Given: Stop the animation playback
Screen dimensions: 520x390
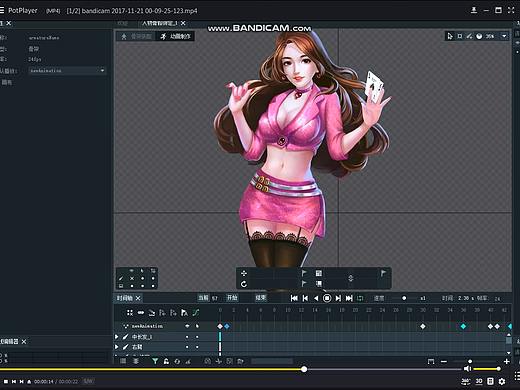Looking at the screenshot, I should [x=327, y=298].
